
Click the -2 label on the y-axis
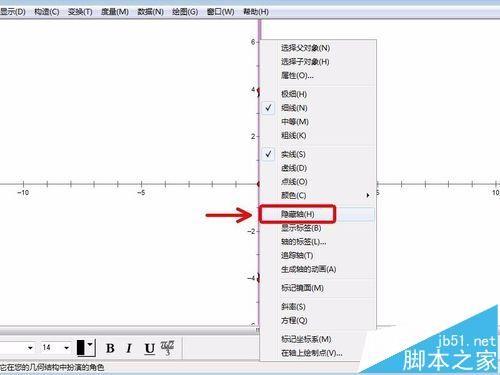pyautogui.click(x=252, y=231)
